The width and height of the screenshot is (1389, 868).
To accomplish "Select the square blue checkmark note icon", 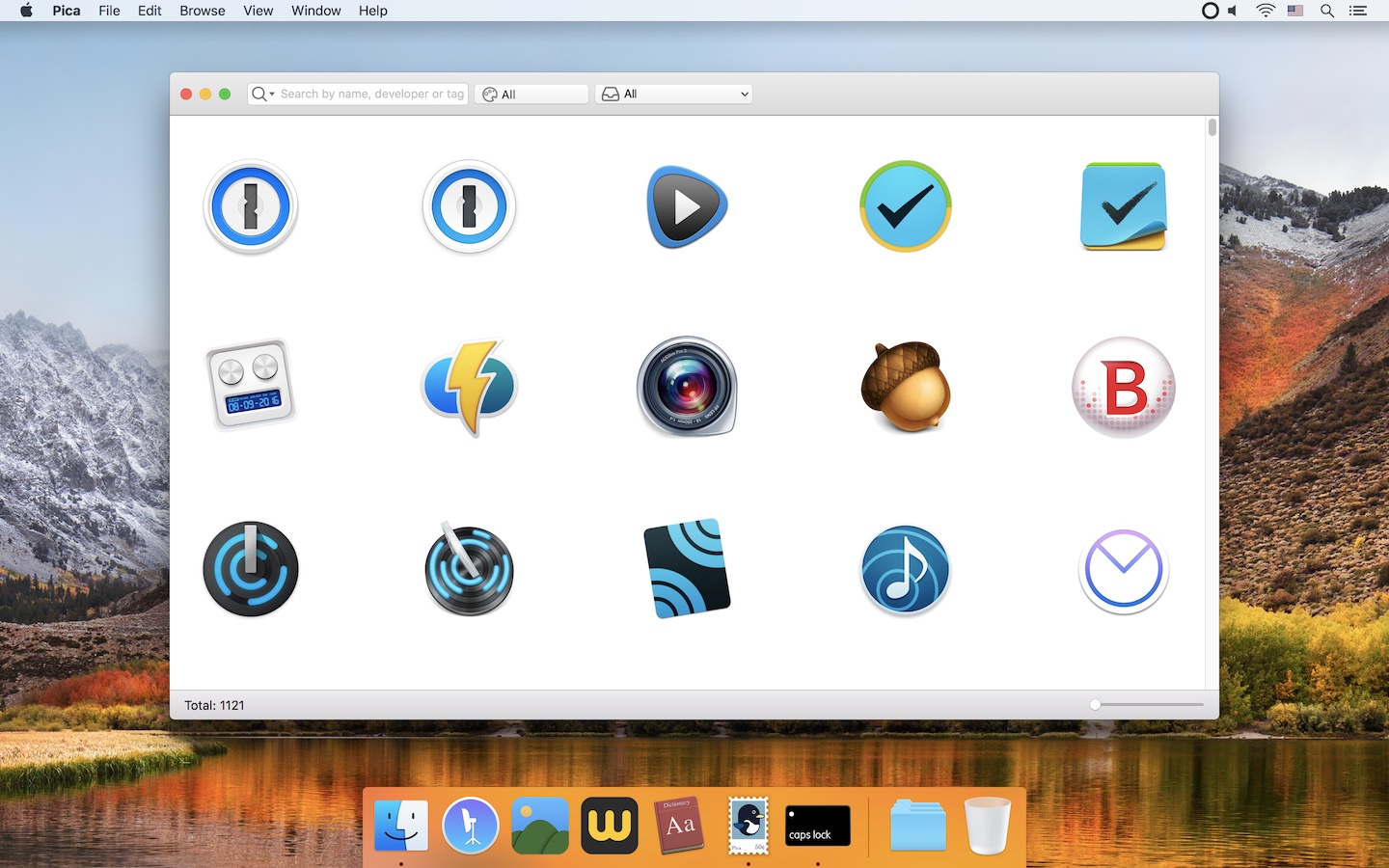I will 1124,206.
